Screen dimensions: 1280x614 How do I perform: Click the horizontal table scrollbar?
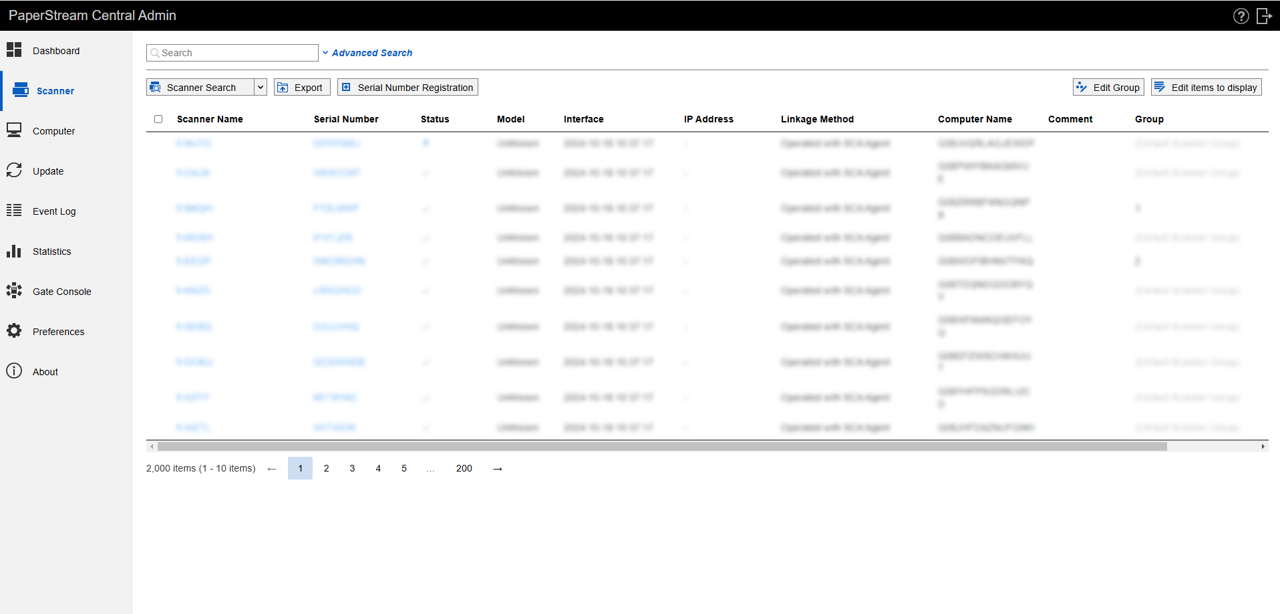(x=660, y=447)
